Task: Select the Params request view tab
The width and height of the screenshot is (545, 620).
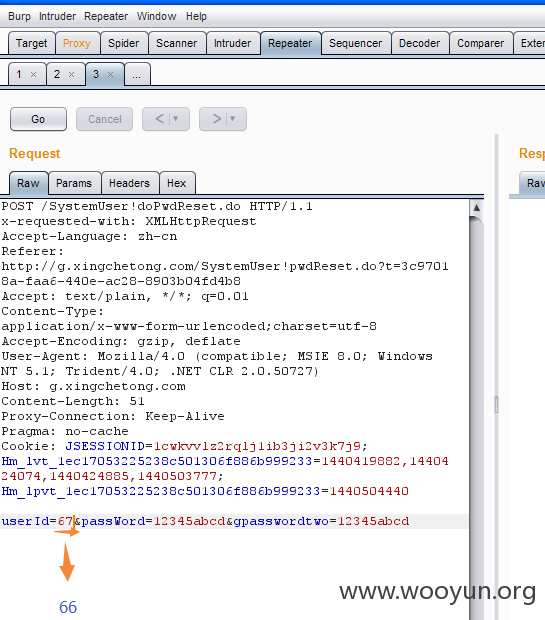Action: point(74,183)
